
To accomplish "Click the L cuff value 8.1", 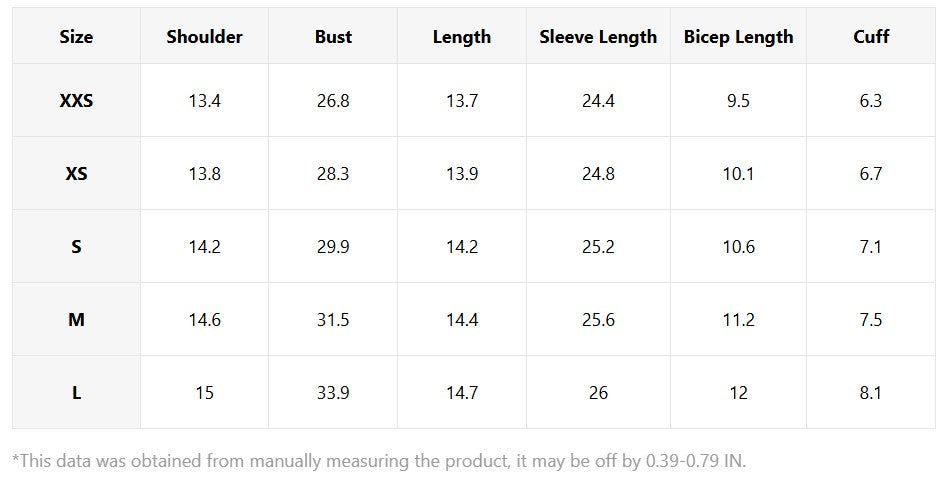I will tap(871, 393).
